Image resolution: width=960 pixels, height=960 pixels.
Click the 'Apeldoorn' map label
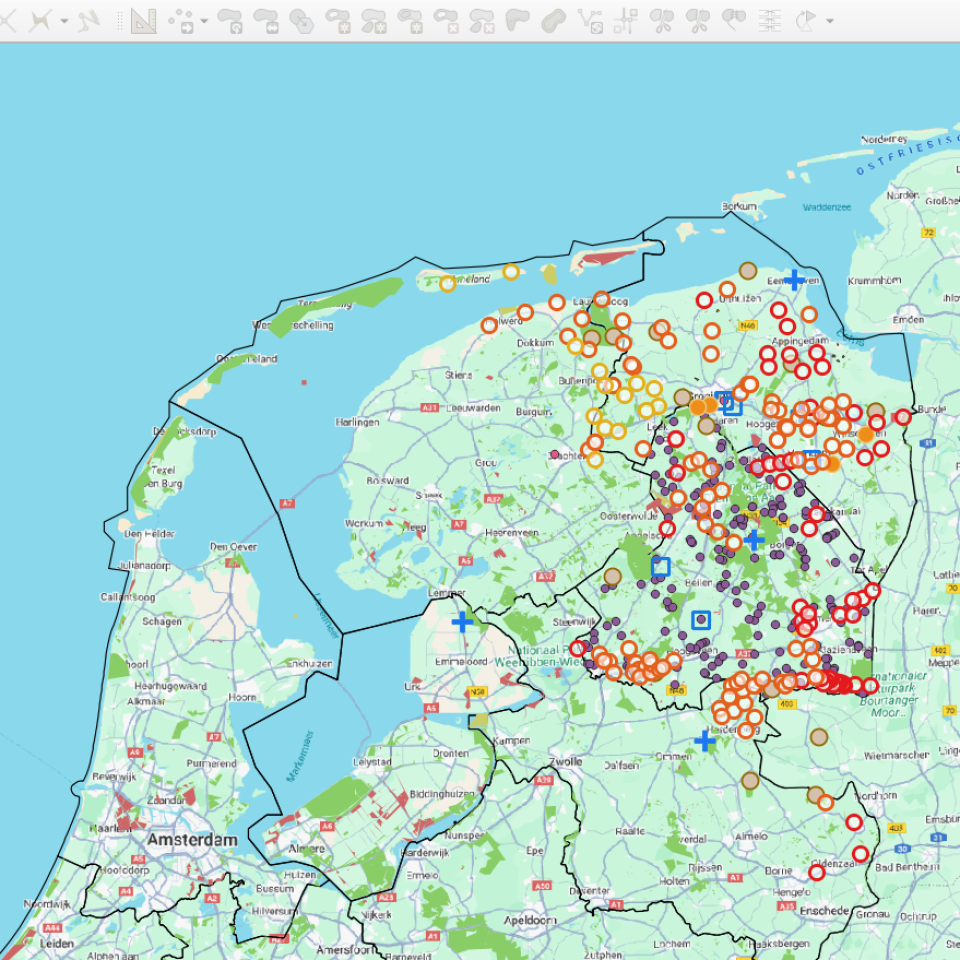[x=530, y=920]
